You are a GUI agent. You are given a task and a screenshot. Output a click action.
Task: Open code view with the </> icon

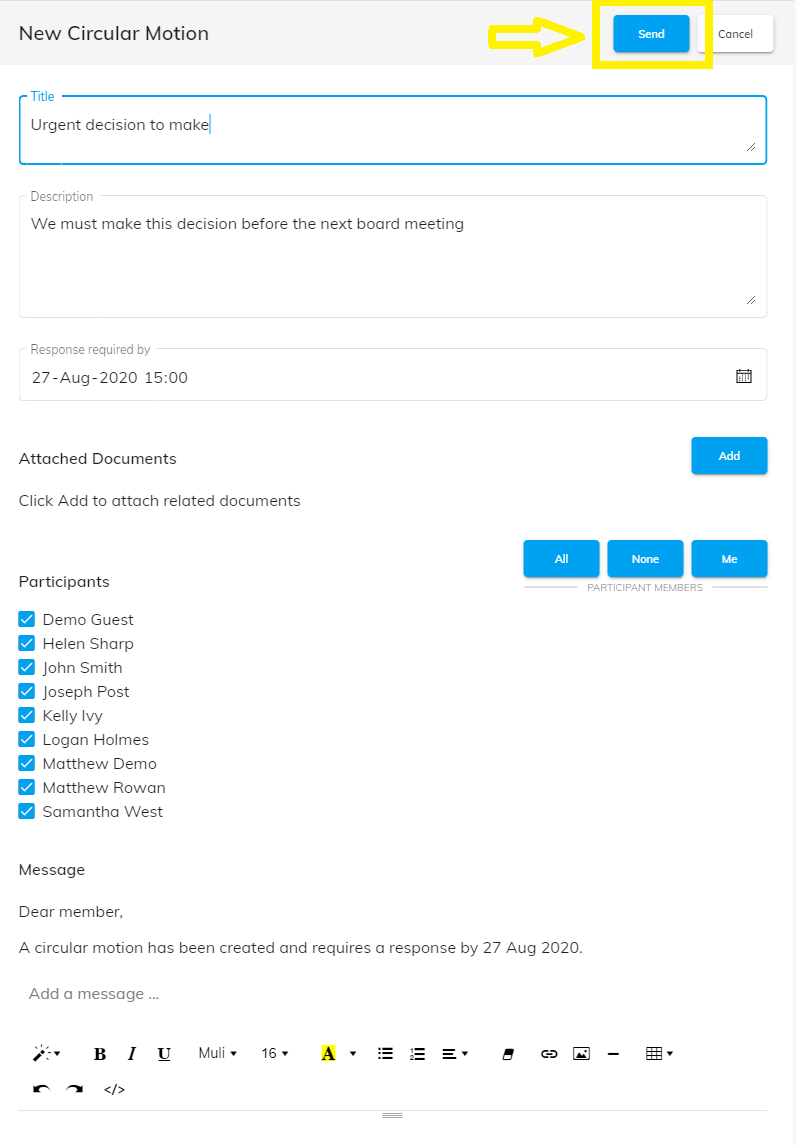coord(114,1089)
